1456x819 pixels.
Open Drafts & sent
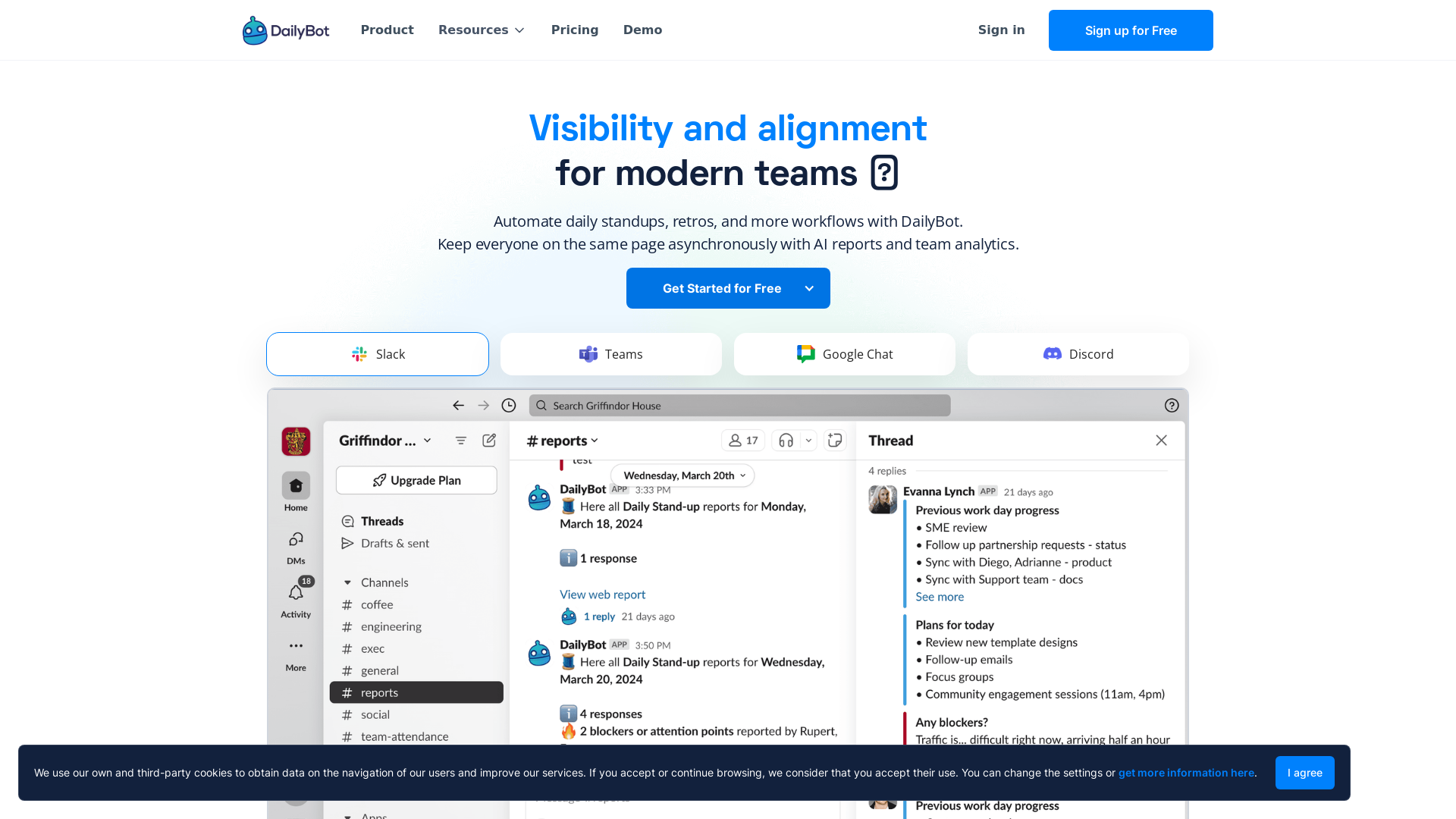point(385,543)
